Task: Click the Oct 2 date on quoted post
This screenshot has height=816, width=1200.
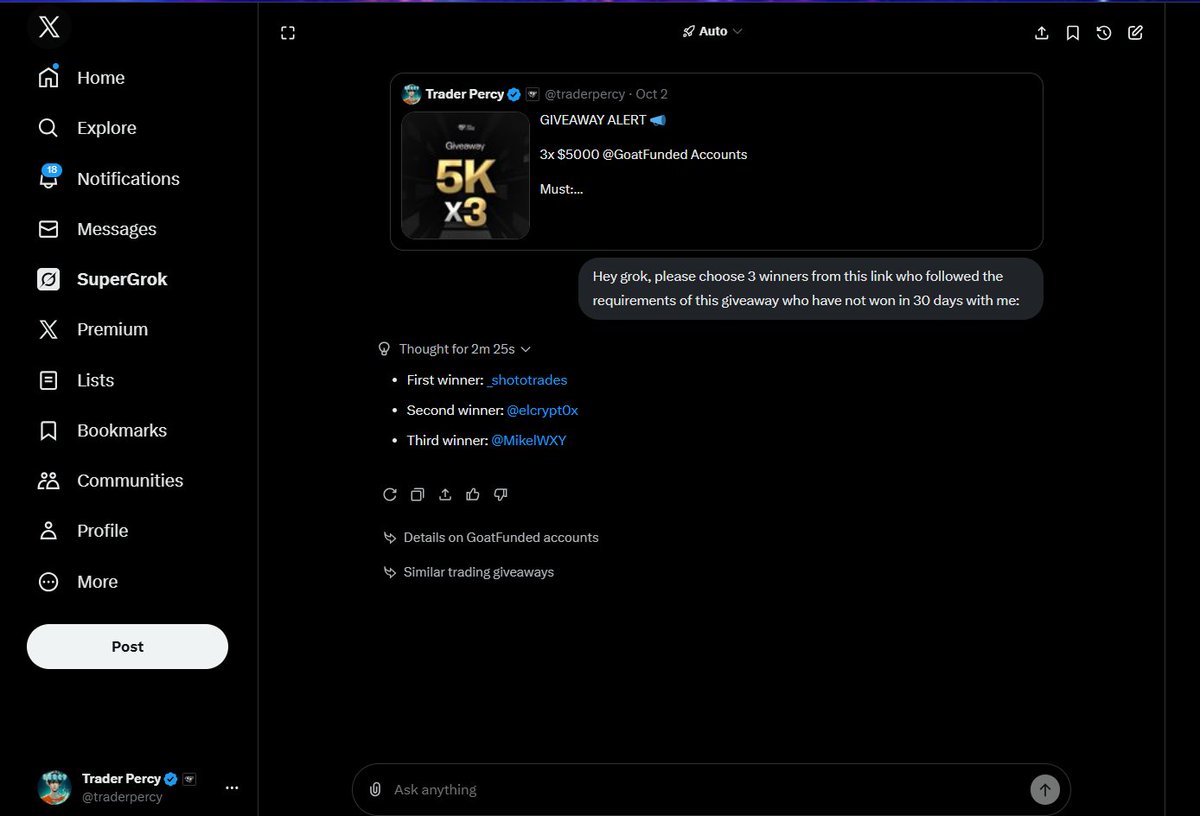Action: click(x=652, y=94)
